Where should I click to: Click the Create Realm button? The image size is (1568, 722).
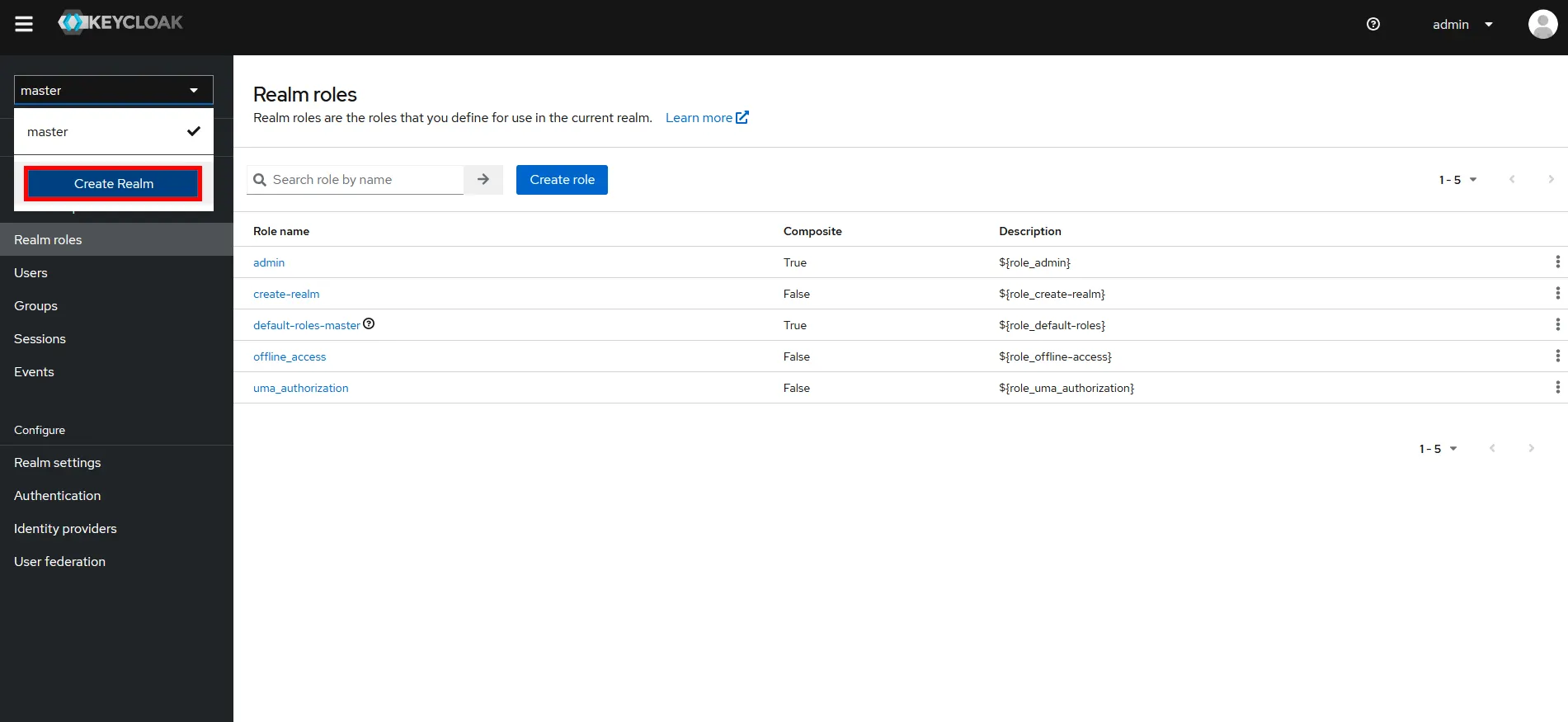pyautogui.click(x=114, y=183)
